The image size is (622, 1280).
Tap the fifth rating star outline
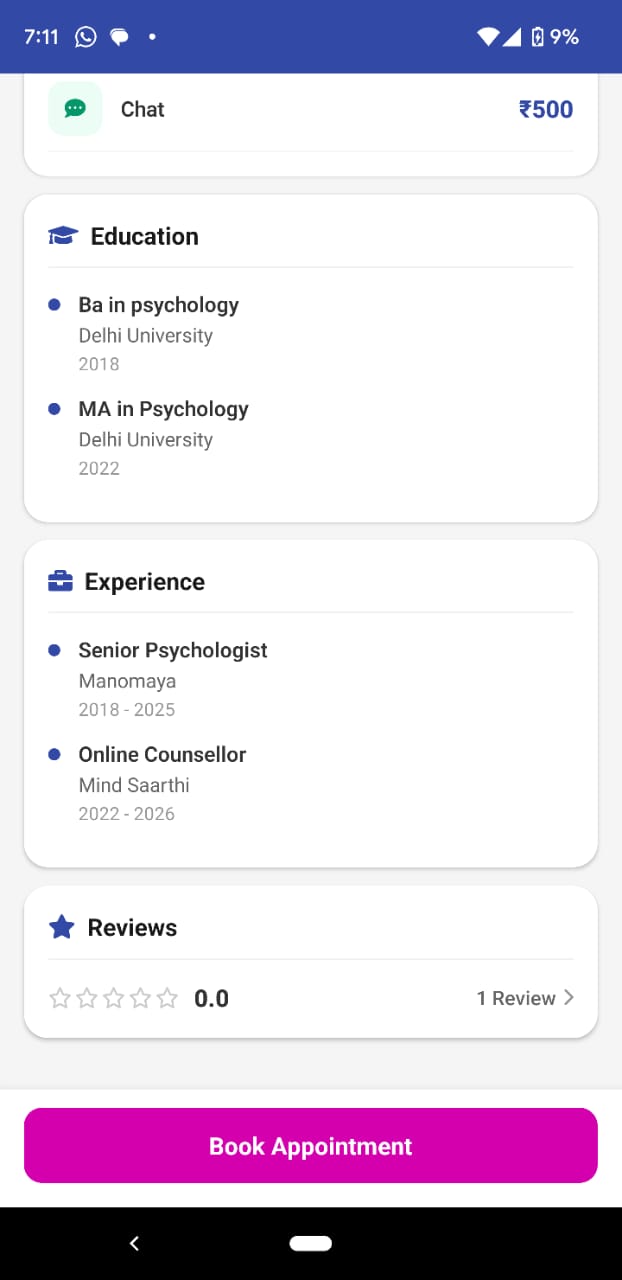point(167,998)
